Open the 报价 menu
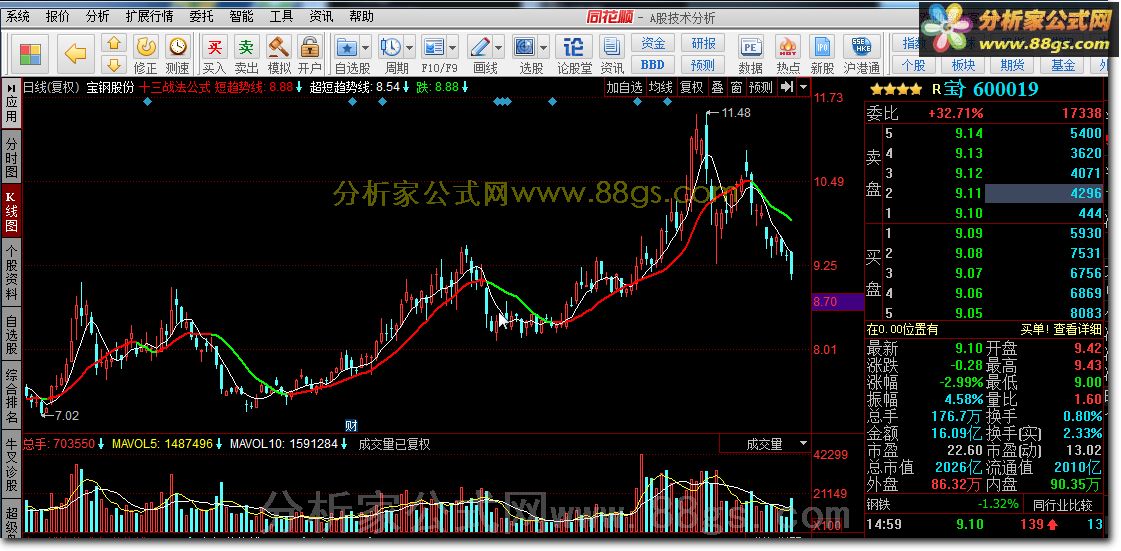The image size is (1121, 551). pyautogui.click(x=57, y=16)
